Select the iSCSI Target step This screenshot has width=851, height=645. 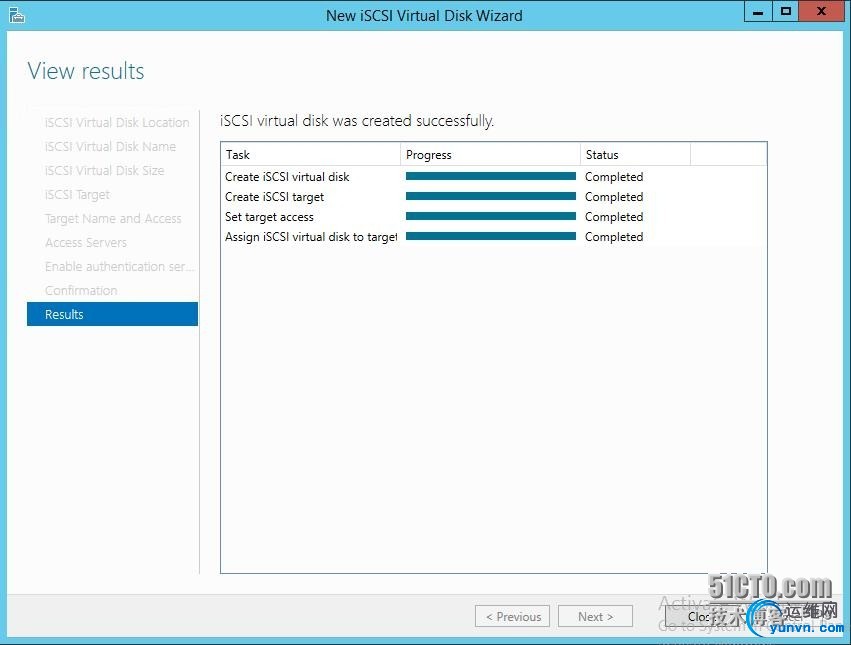point(77,194)
